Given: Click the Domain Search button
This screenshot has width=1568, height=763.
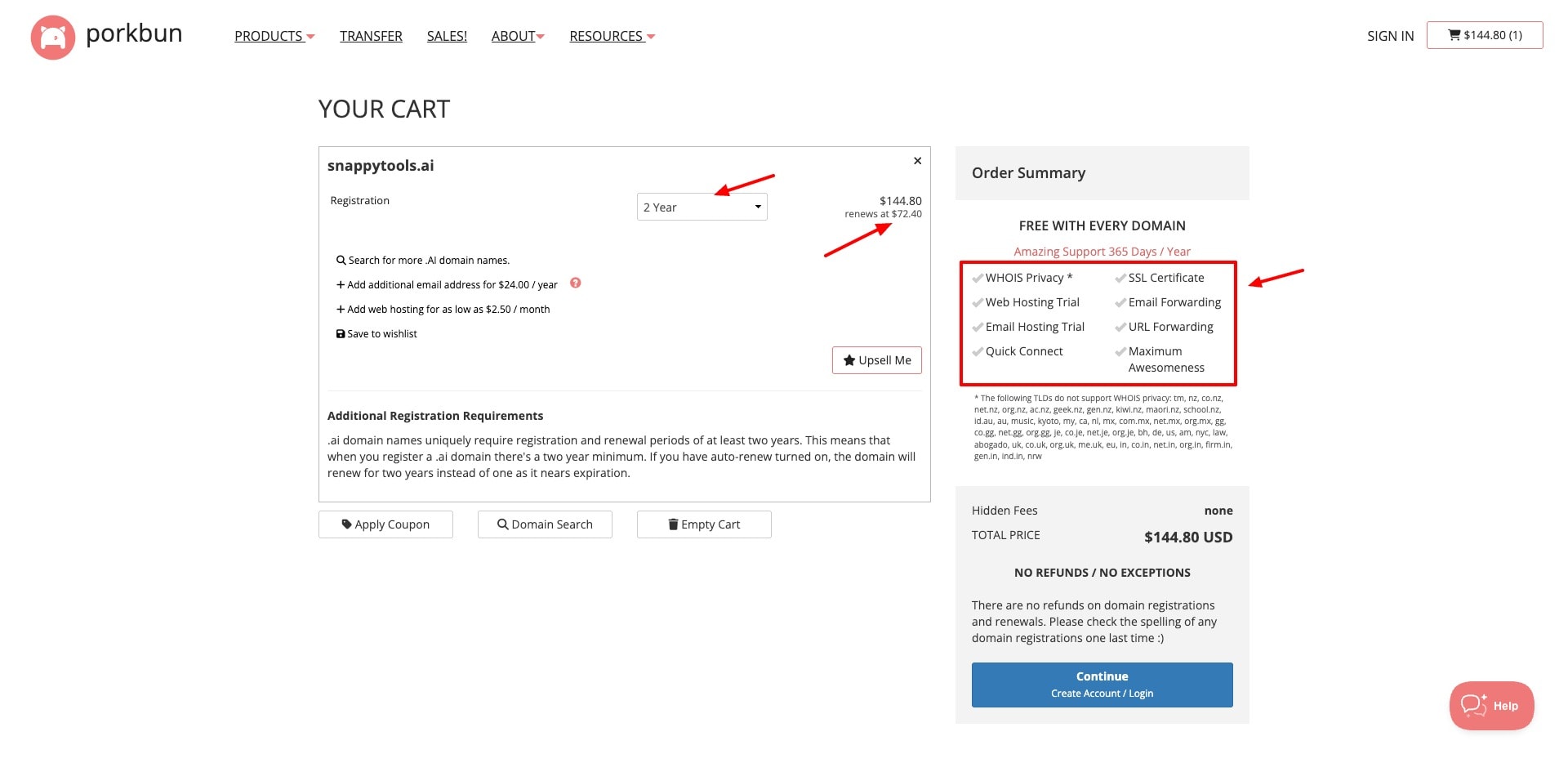Looking at the screenshot, I should (545, 524).
